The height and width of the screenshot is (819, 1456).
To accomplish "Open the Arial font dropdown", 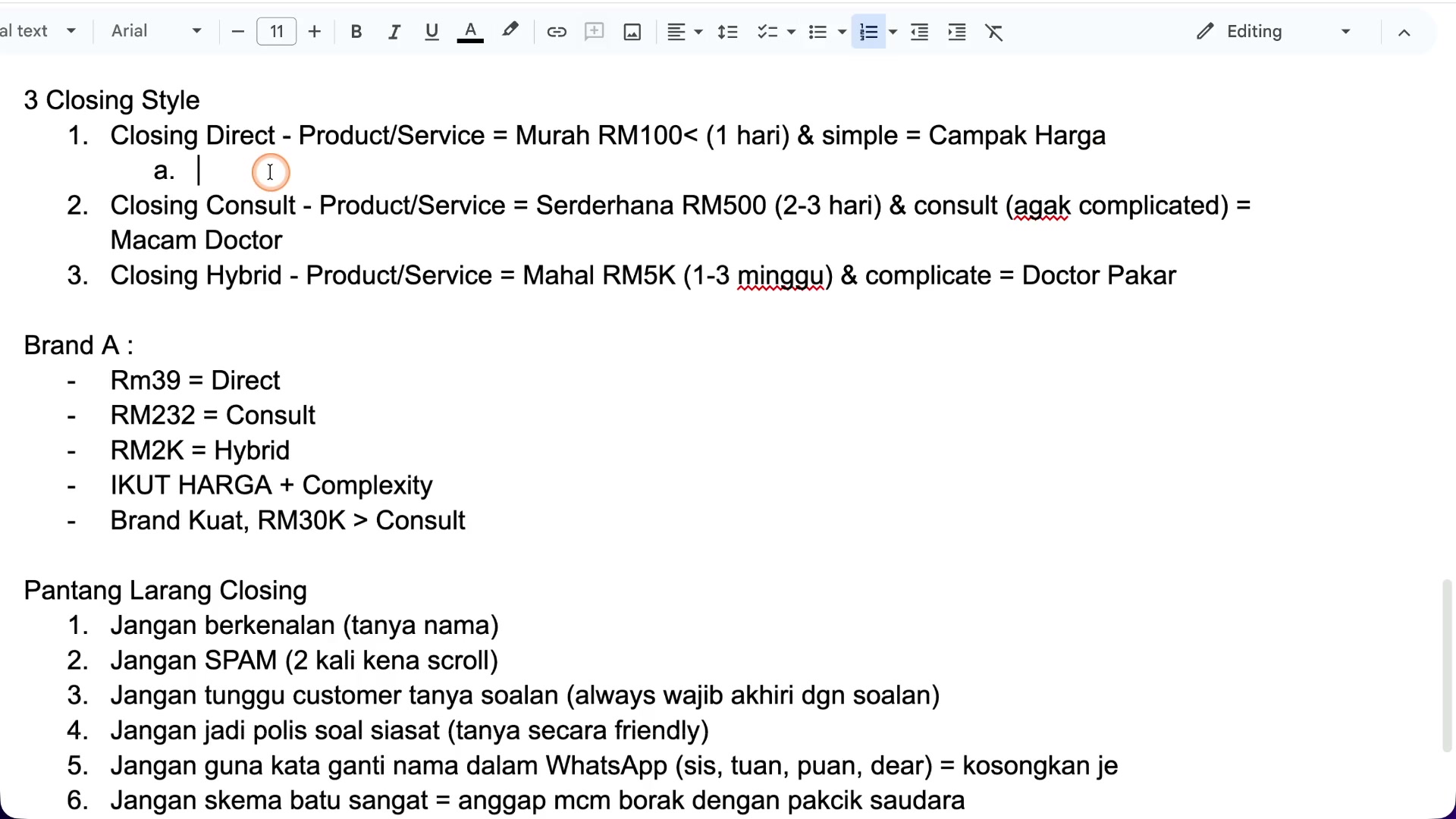I will pyautogui.click(x=156, y=31).
